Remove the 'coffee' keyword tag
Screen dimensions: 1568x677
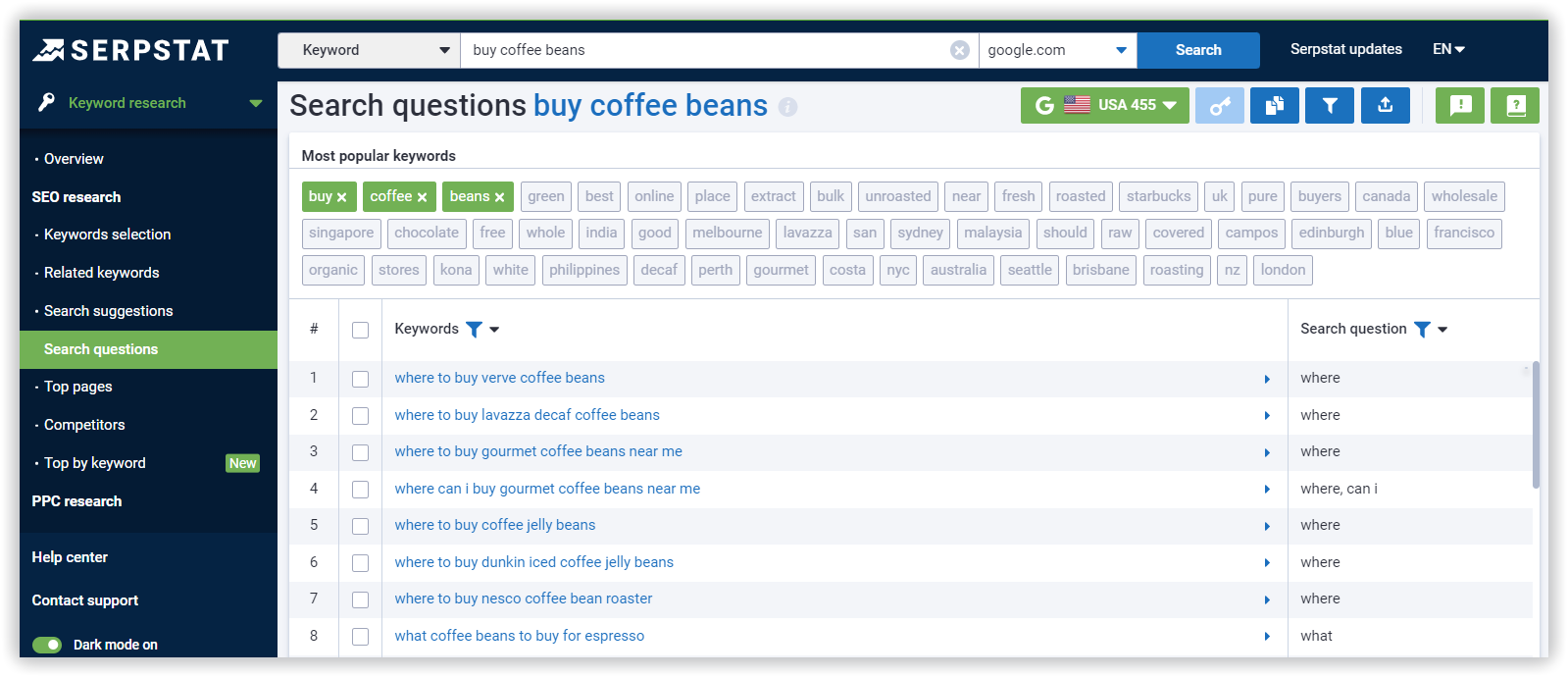click(423, 197)
